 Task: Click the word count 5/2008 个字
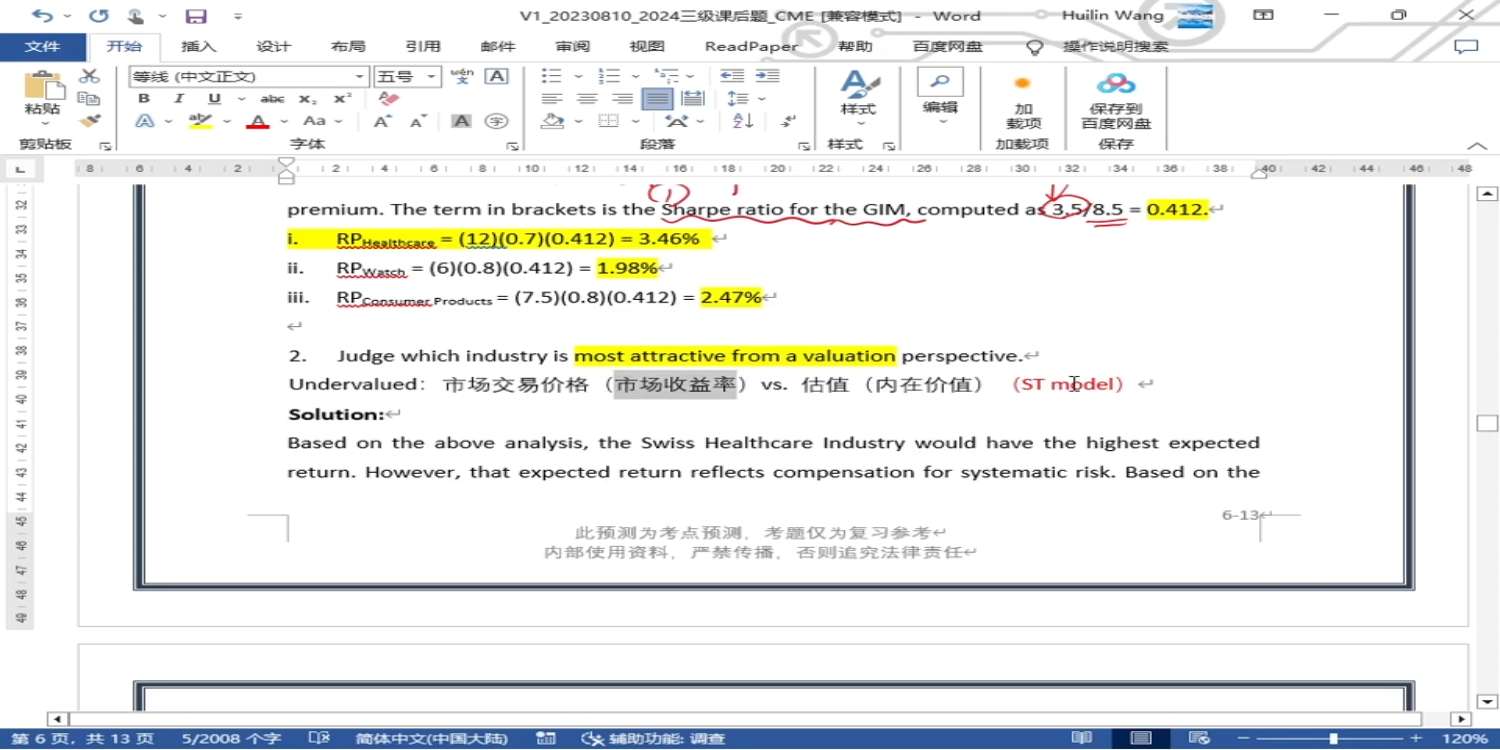(x=232, y=739)
